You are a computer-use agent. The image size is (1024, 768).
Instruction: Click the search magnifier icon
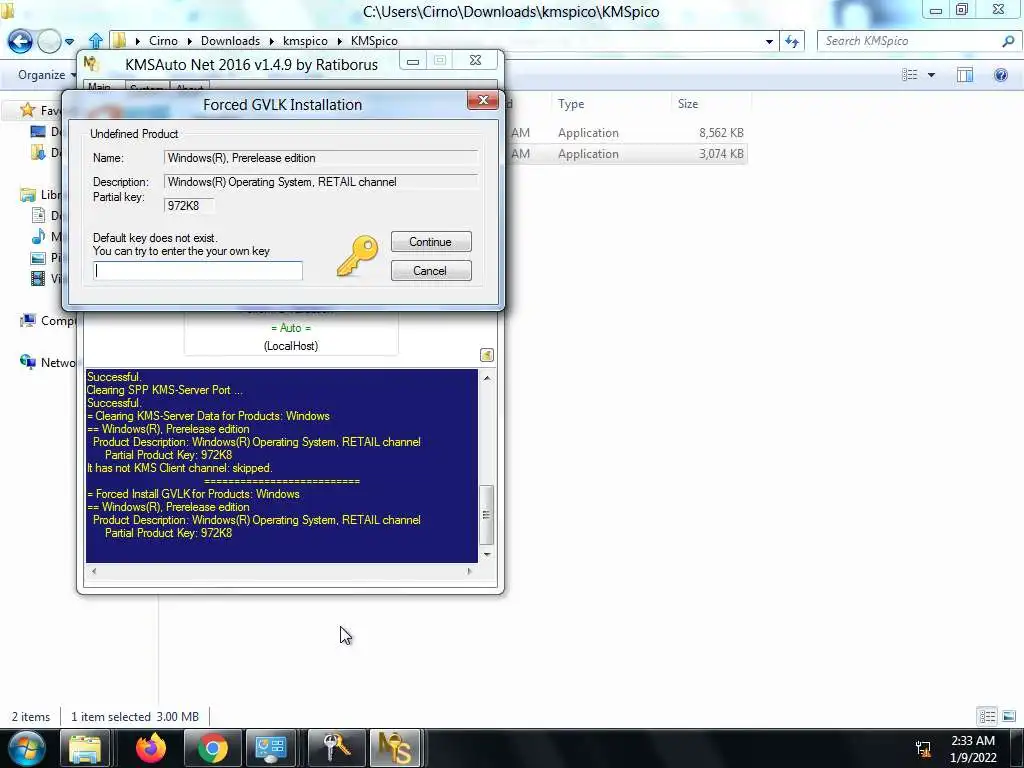pyautogui.click(x=1008, y=41)
